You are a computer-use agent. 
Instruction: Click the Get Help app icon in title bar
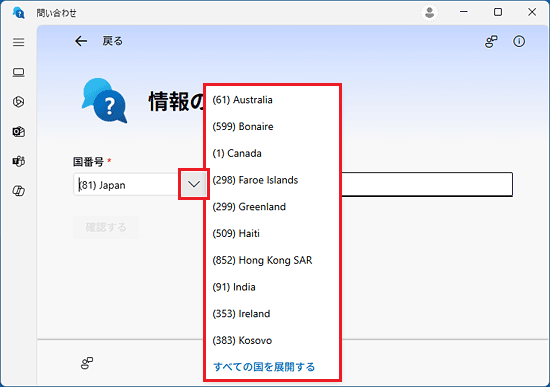tap(19, 13)
